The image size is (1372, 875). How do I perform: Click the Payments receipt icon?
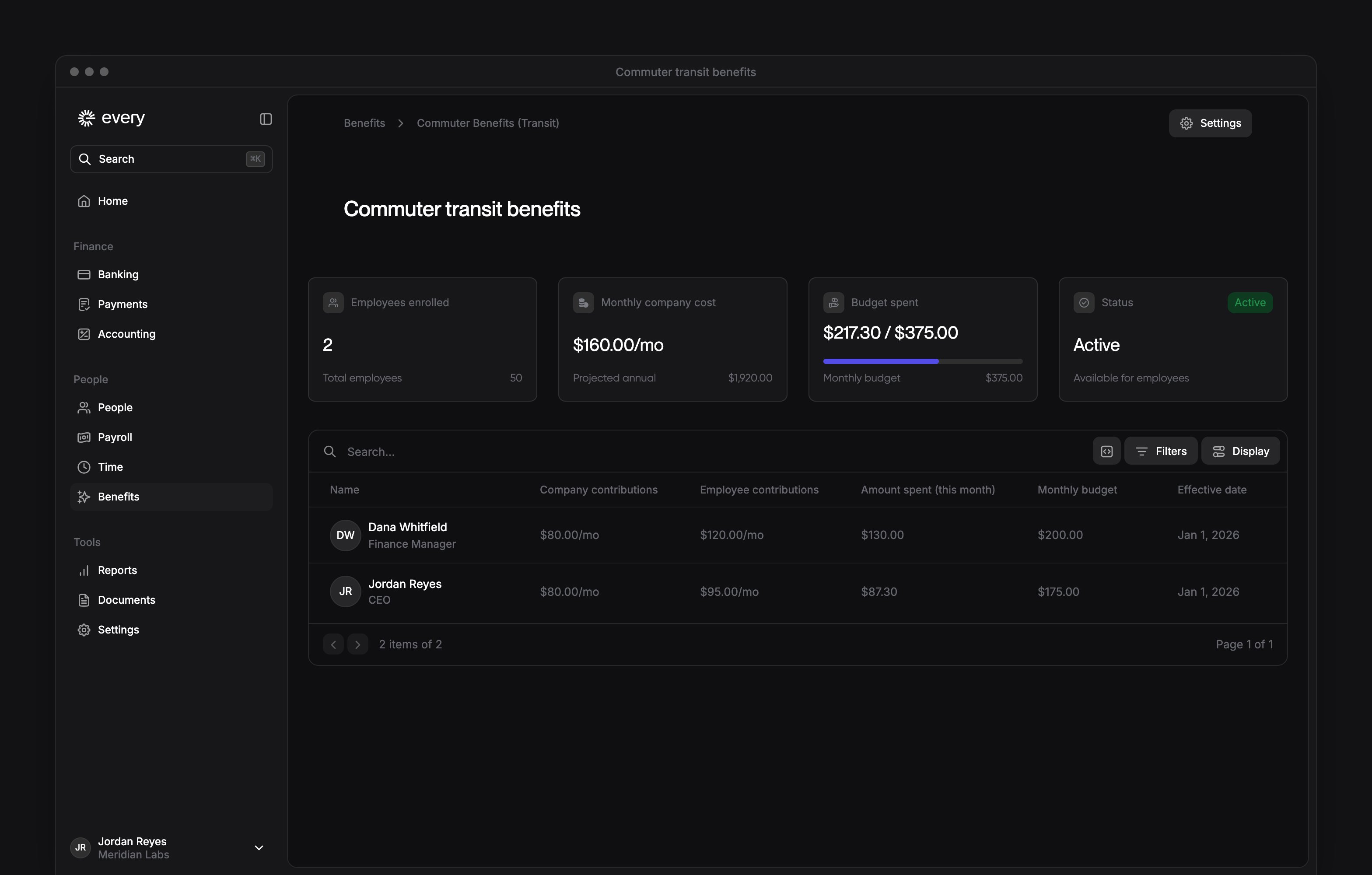[x=84, y=304]
